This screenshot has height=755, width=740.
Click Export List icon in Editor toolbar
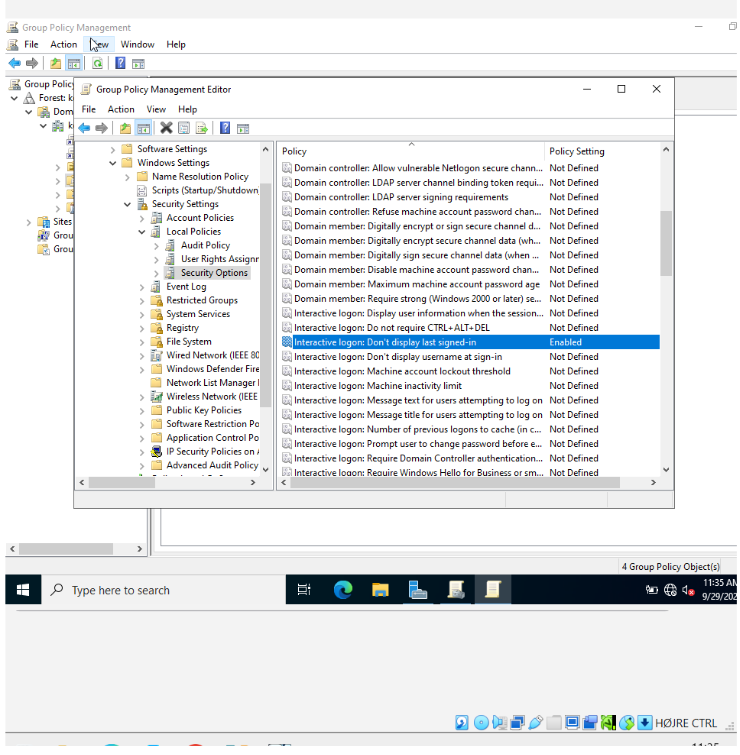tap(202, 129)
